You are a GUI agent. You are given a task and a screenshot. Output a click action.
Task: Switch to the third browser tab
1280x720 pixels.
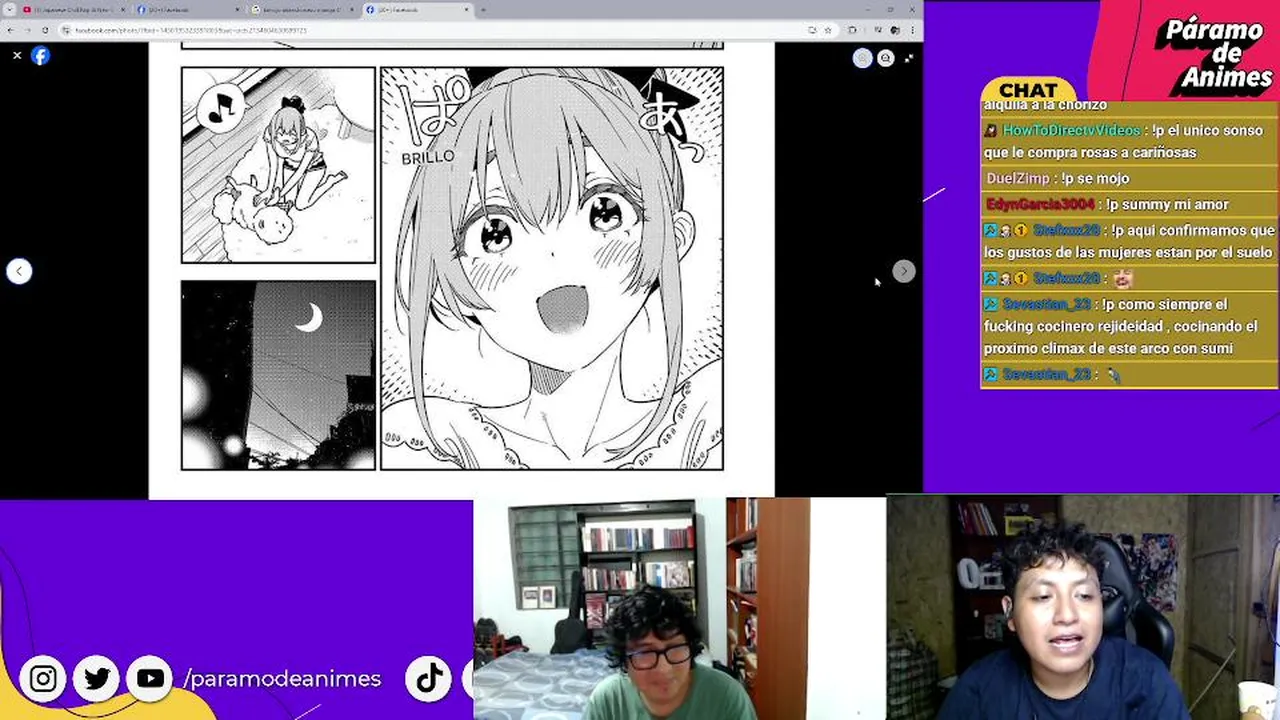click(x=303, y=10)
